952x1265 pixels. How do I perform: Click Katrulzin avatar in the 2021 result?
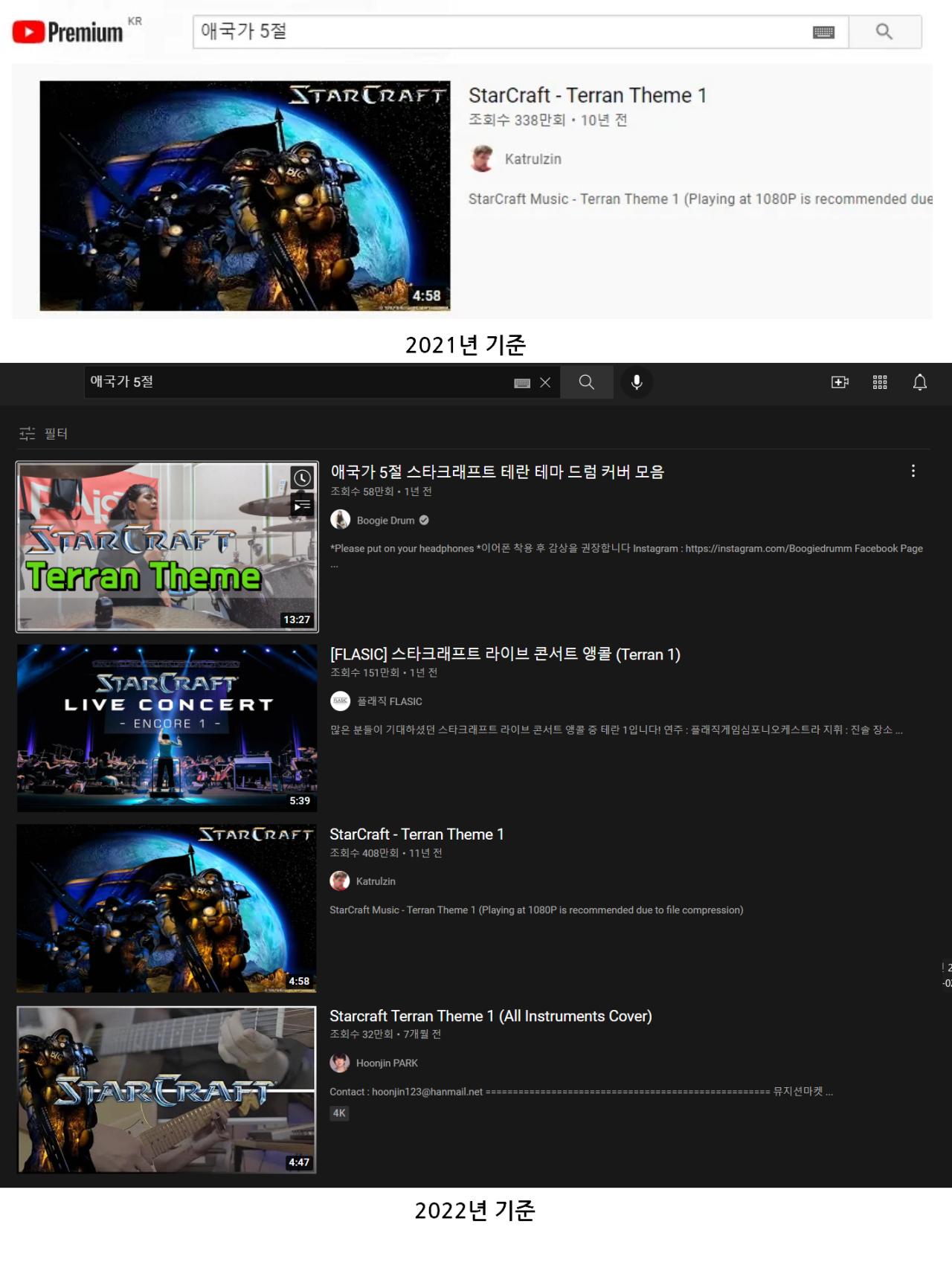(x=482, y=158)
